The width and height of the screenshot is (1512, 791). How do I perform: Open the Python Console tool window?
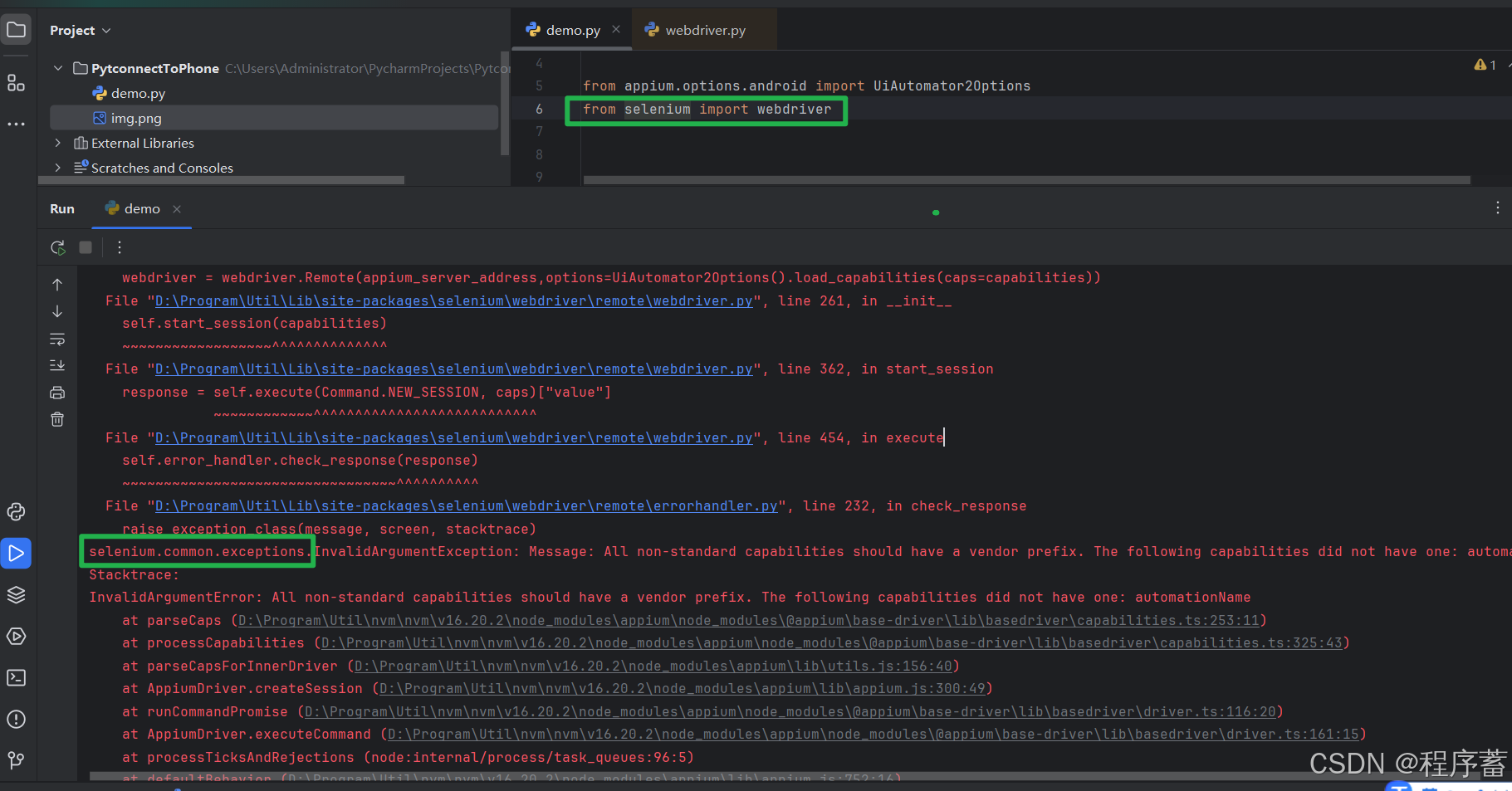(x=16, y=512)
